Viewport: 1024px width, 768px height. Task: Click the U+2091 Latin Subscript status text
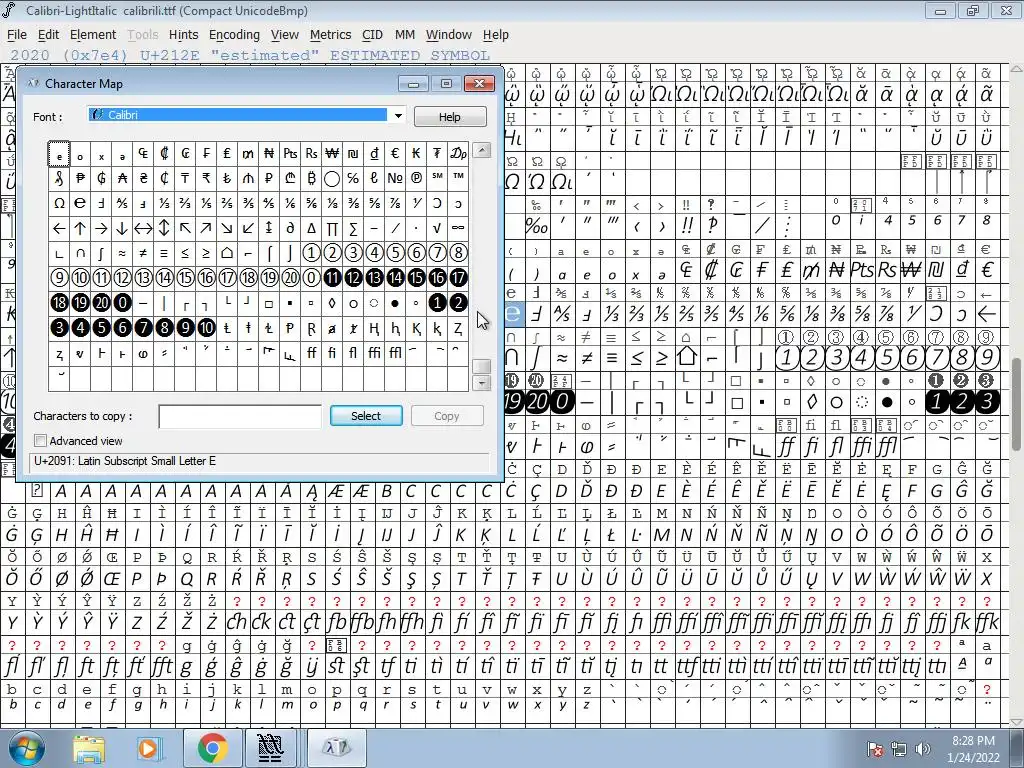click(x=125, y=461)
